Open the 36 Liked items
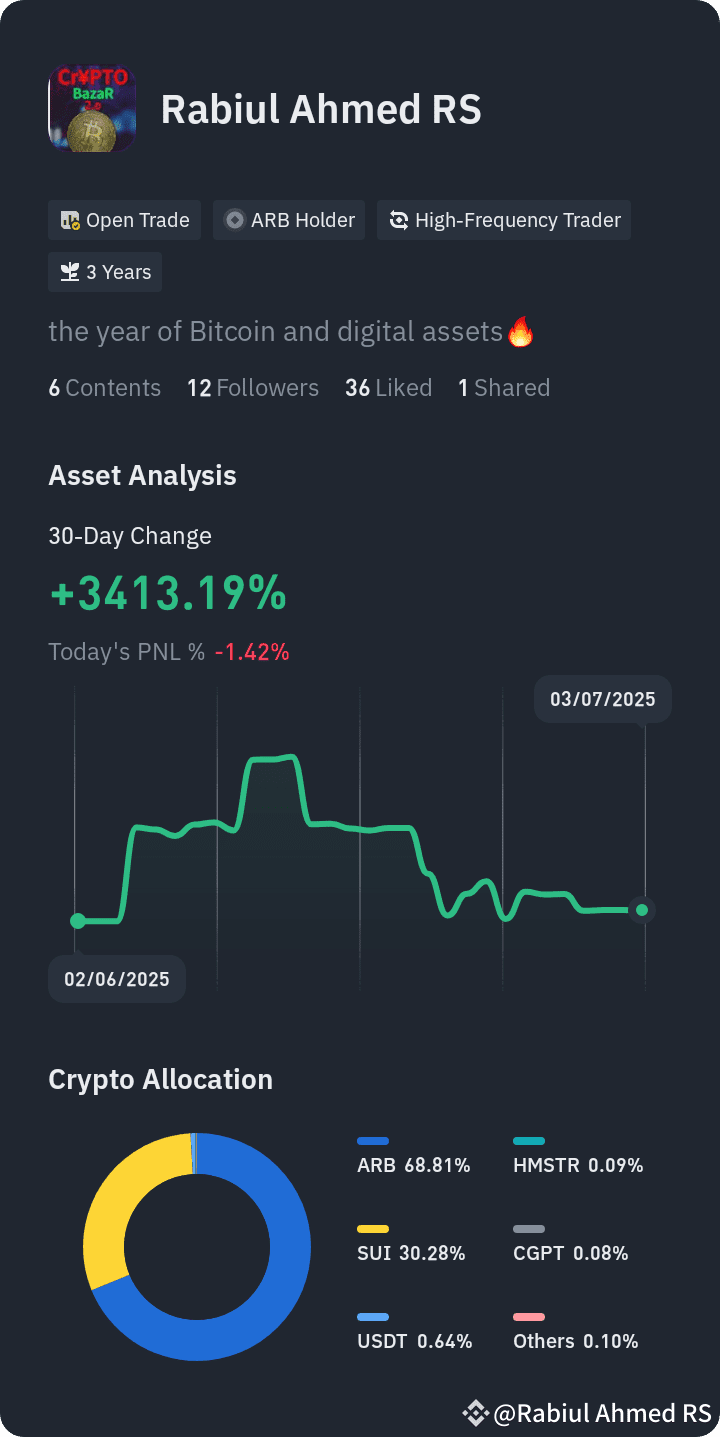This screenshot has width=720, height=1437. coord(389,388)
